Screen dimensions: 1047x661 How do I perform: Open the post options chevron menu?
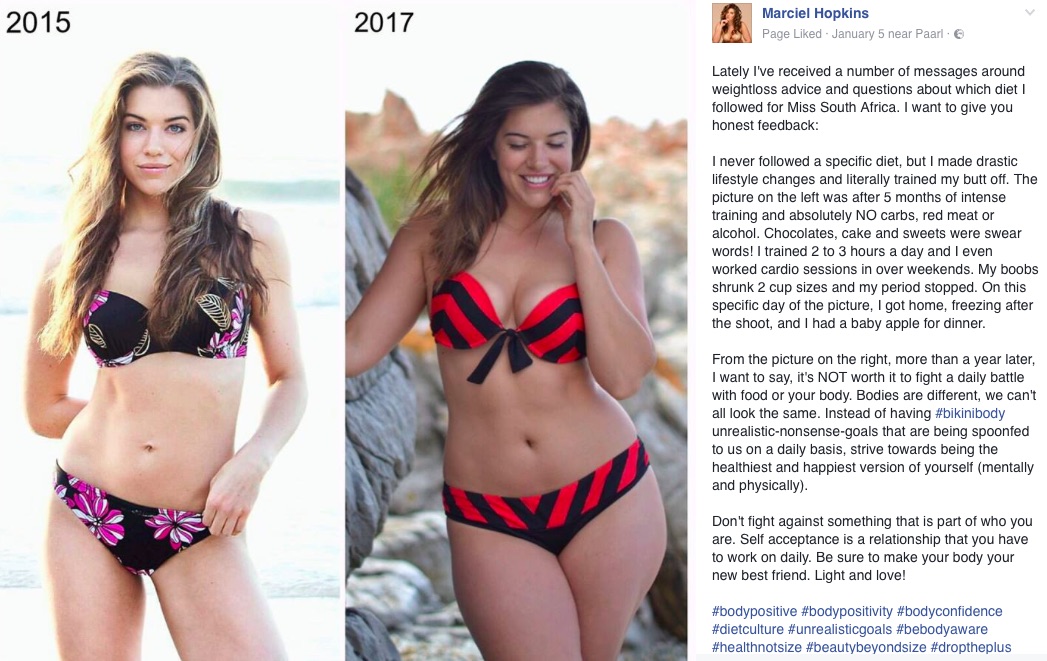click(x=1029, y=13)
